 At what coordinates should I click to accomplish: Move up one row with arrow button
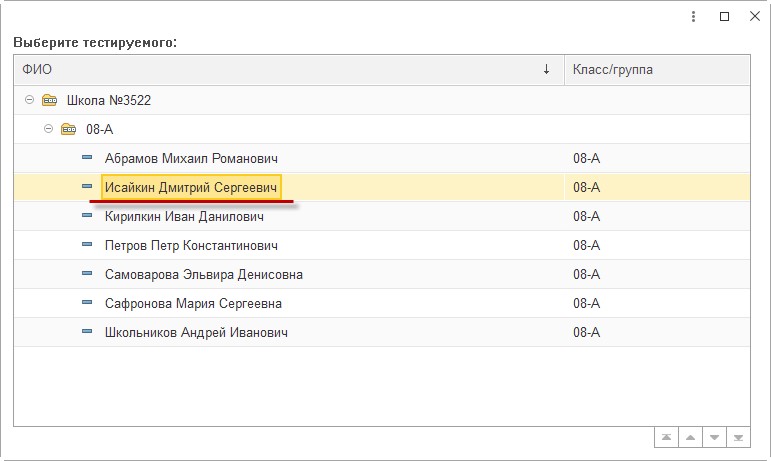(690, 437)
